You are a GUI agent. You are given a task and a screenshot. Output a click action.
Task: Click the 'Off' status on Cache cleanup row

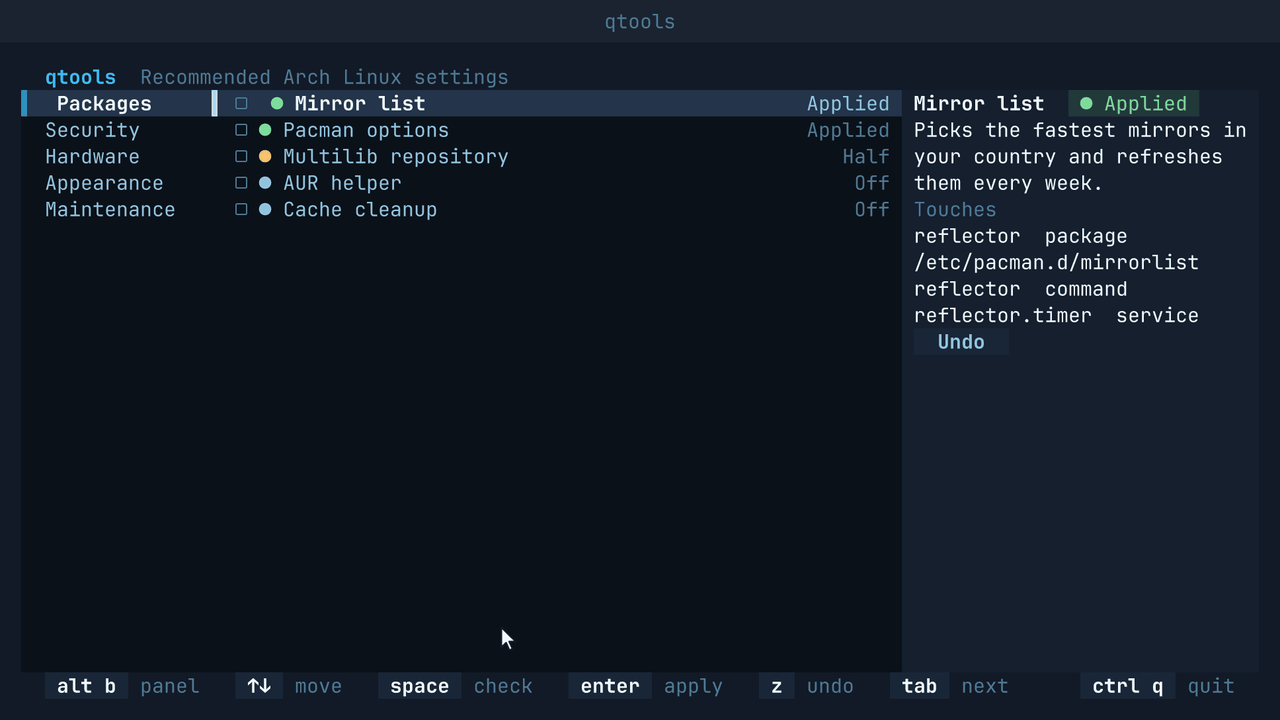[x=872, y=210]
